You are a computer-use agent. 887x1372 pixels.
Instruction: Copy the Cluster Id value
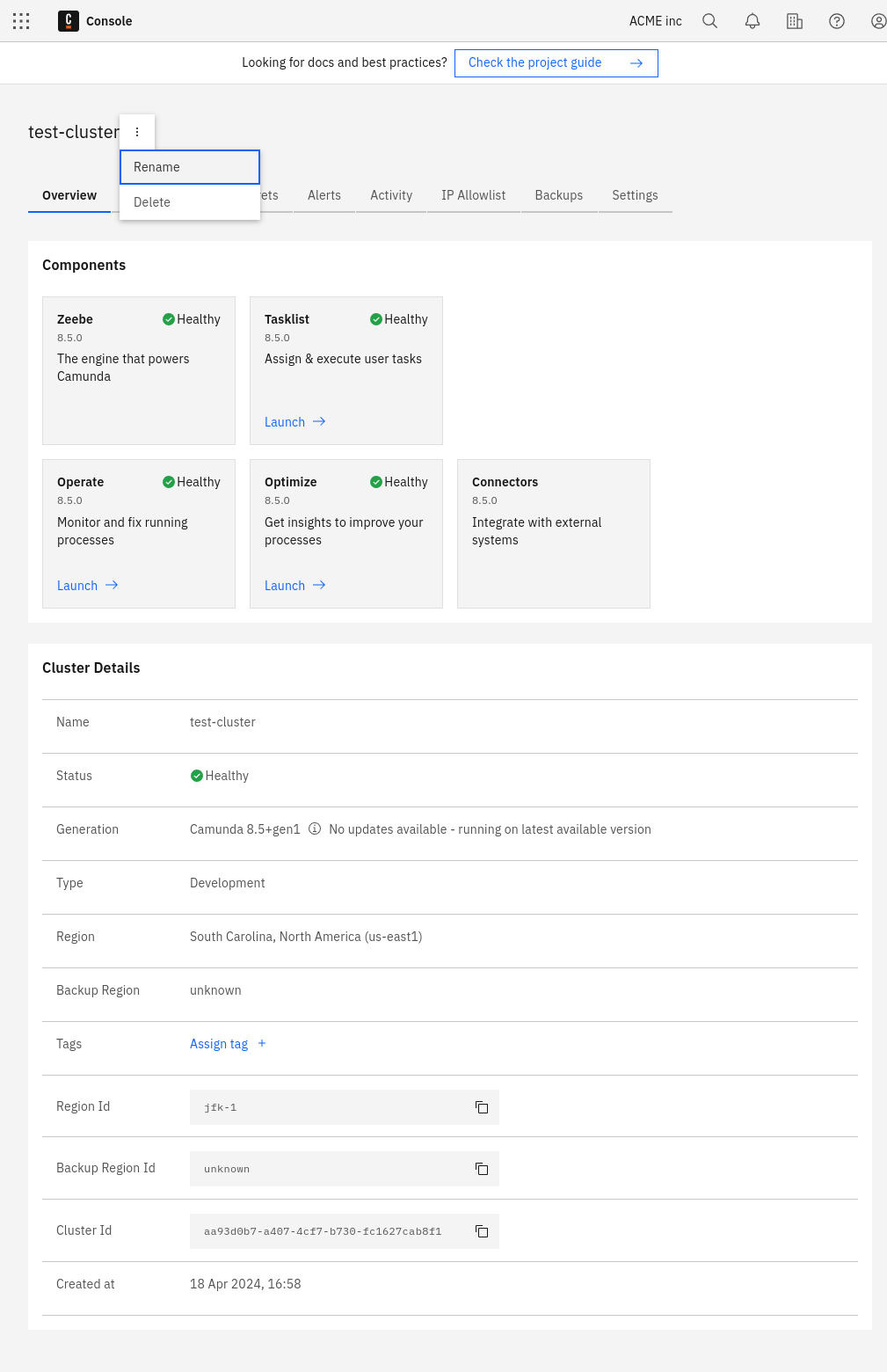(x=482, y=1231)
